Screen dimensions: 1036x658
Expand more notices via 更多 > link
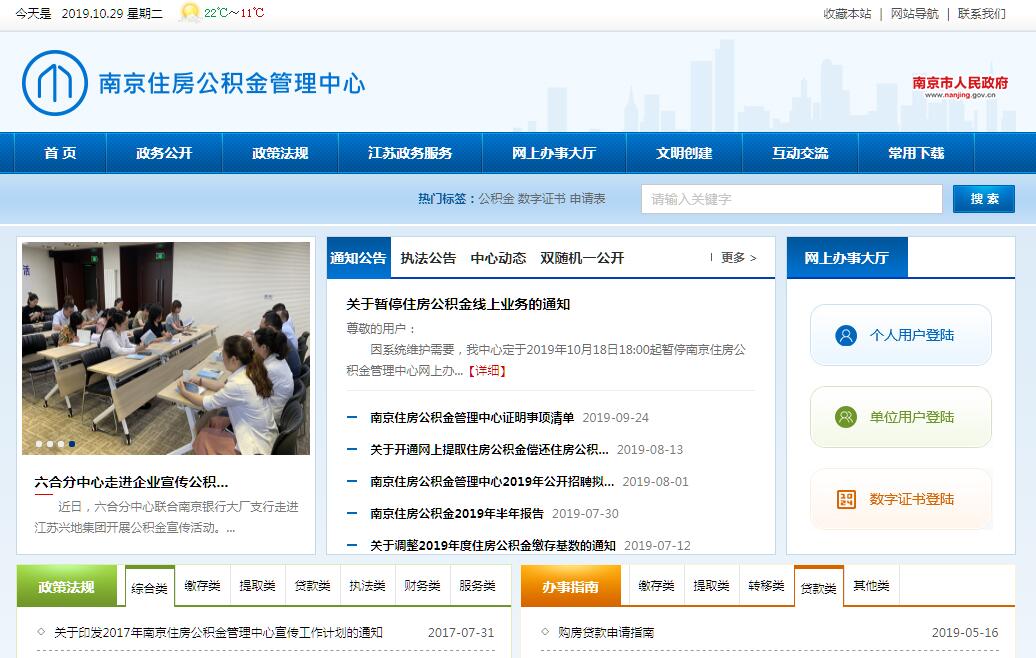pyautogui.click(x=738, y=258)
